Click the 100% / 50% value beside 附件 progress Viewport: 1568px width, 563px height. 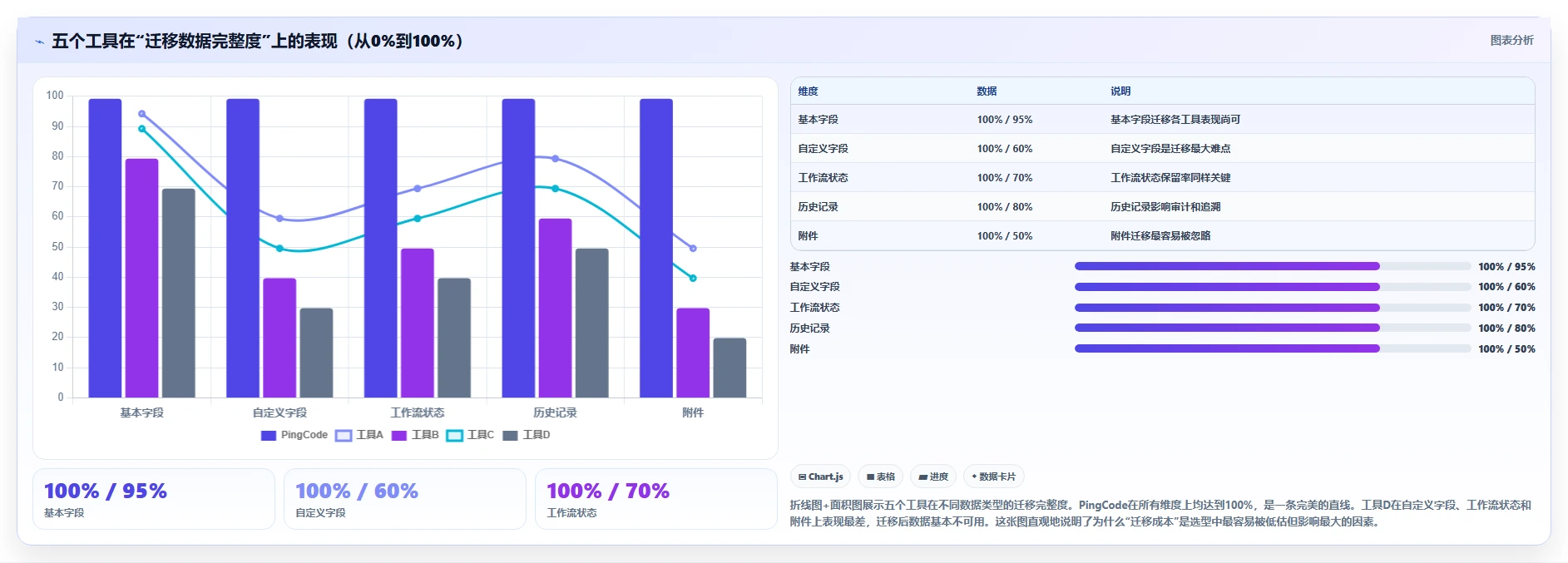pyautogui.click(x=1506, y=349)
